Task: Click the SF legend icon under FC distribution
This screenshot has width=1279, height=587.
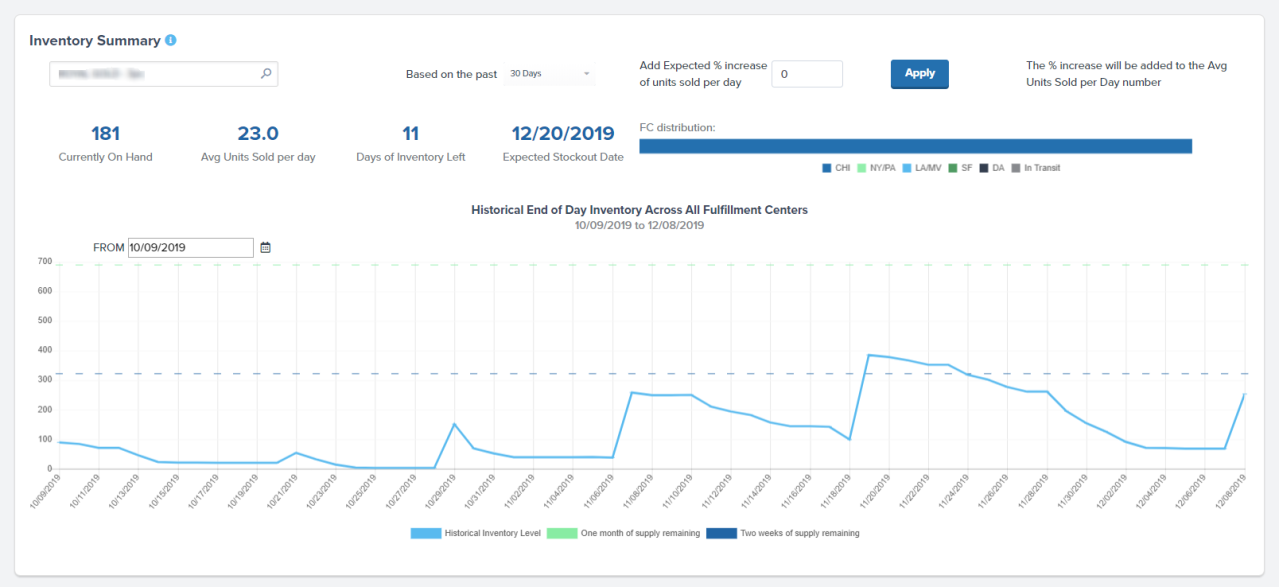Action: [953, 168]
